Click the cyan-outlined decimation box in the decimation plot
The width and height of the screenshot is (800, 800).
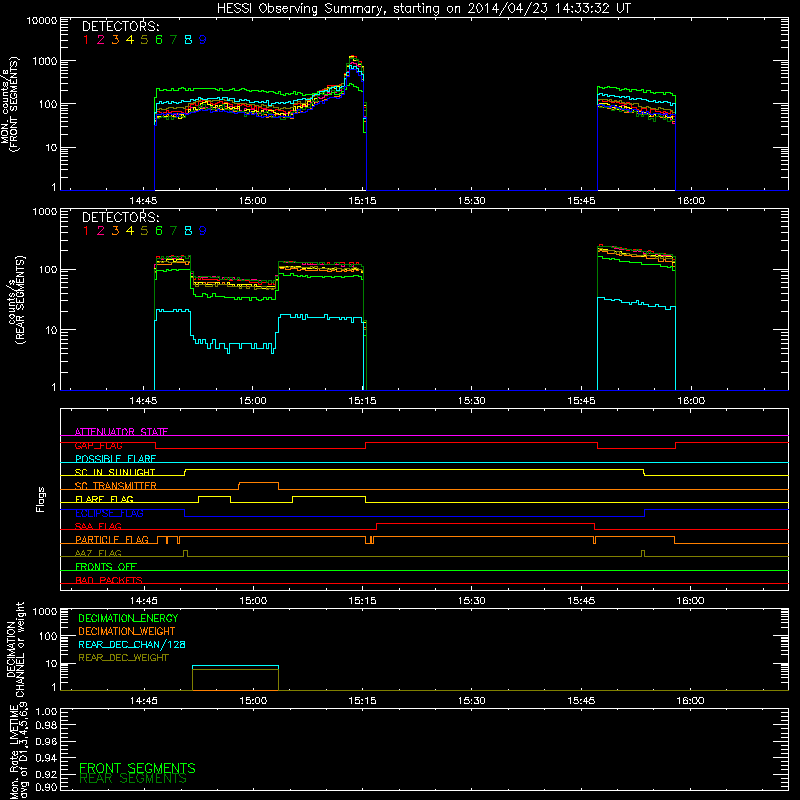coord(235,678)
